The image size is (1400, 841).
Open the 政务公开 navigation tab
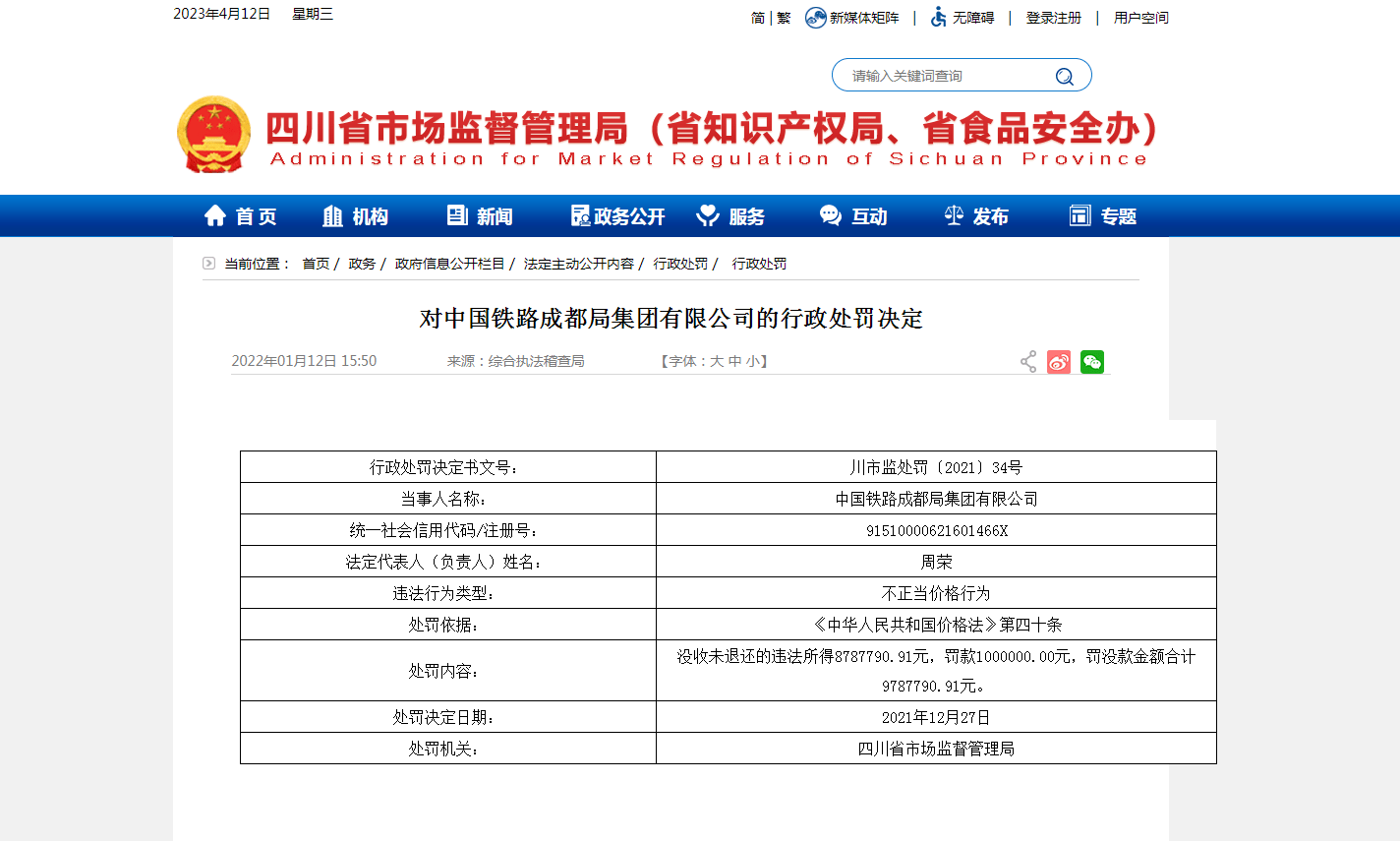[x=618, y=216]
